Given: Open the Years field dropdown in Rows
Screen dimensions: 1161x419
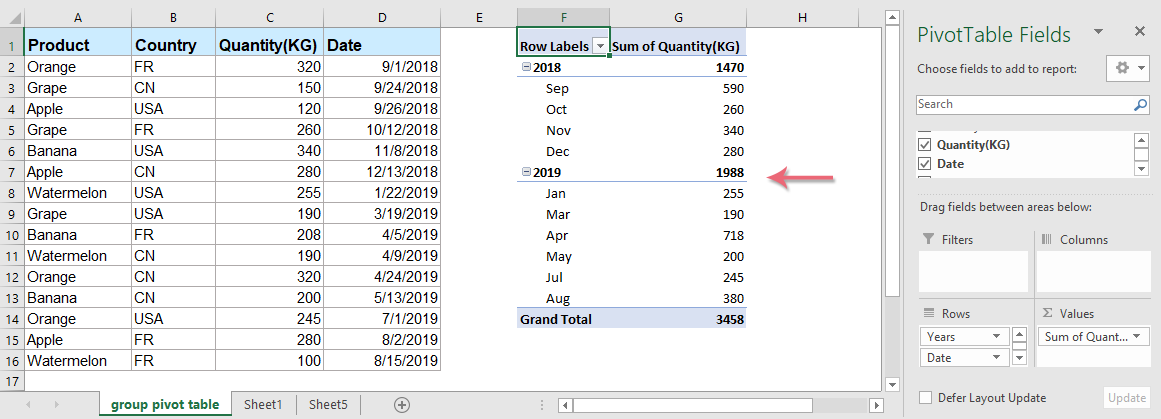Looking at the screenshot, I should 998,337.
